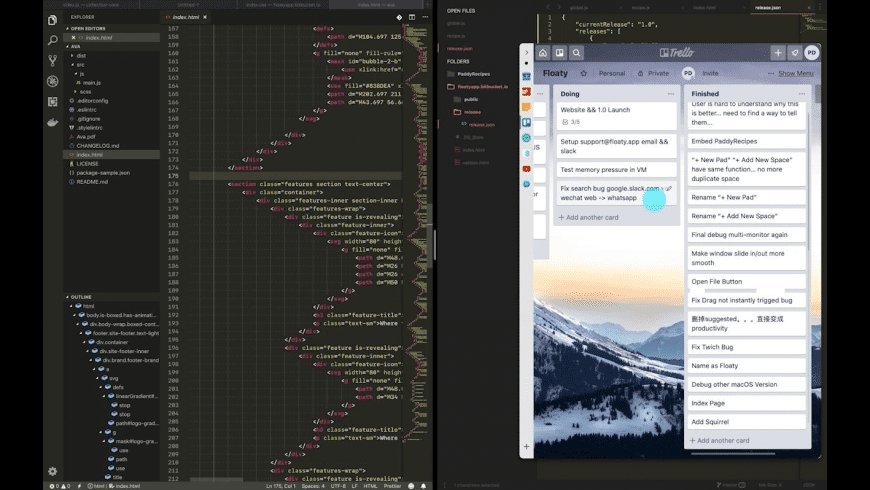Click the Trello create plus button
Screen dimensions: 870x490
[x=777, y=53]
